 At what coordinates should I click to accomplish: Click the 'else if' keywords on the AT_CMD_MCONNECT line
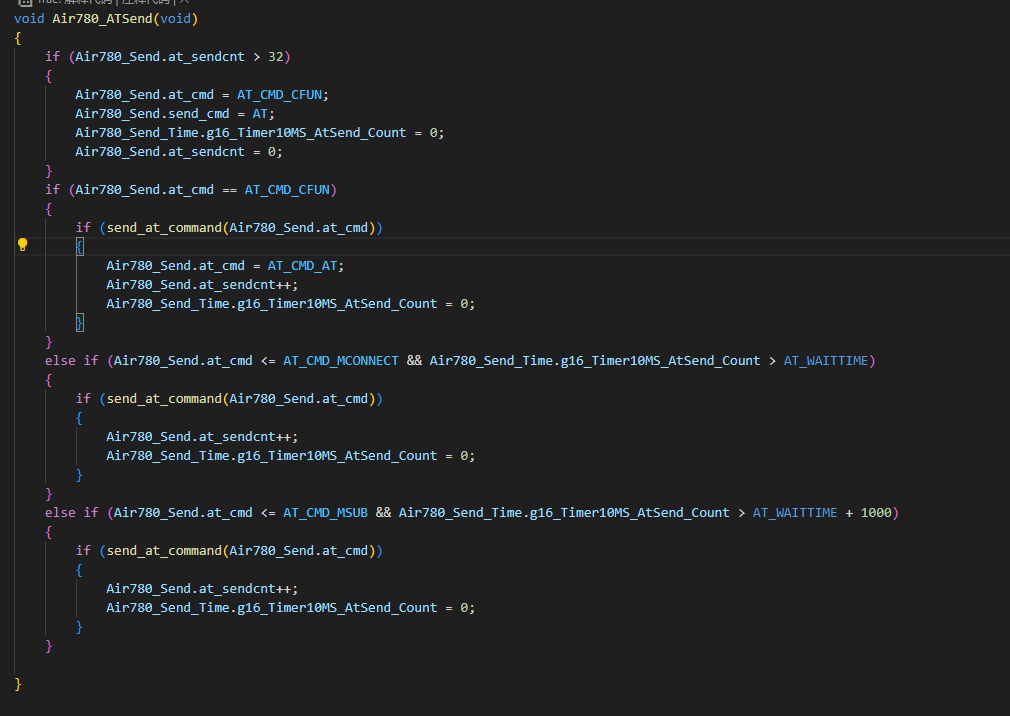[71, 361]
